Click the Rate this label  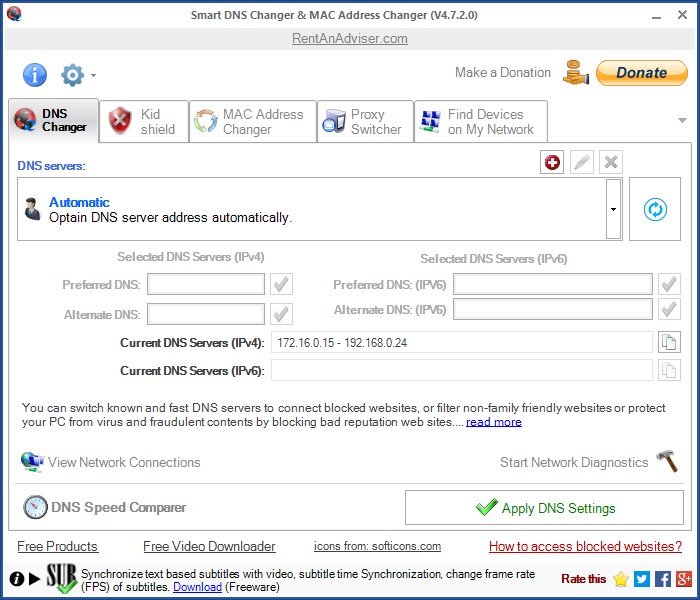pyautogui.click(x=583, y=579)
